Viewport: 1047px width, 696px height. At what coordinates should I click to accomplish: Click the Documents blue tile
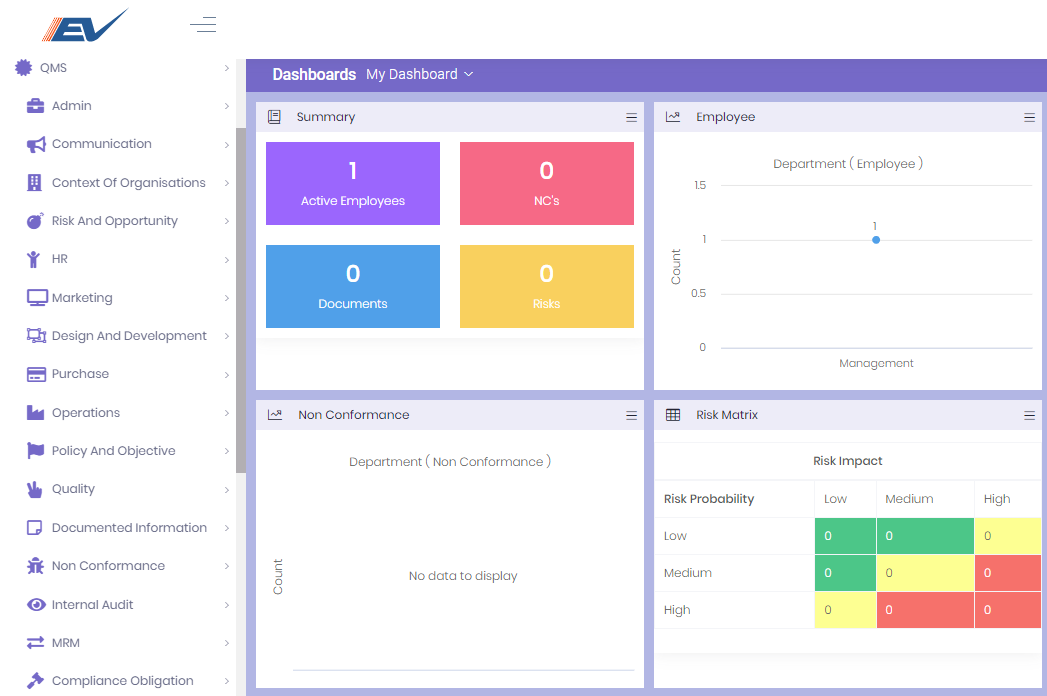pos(353,286)
